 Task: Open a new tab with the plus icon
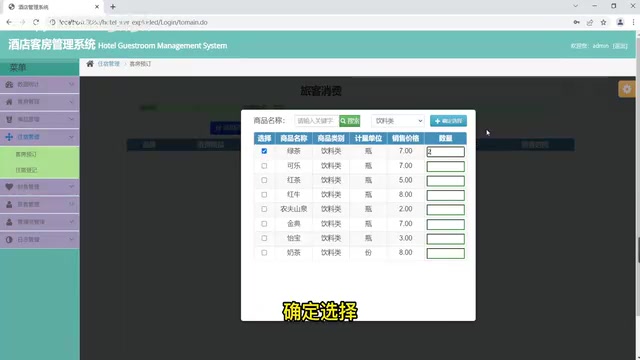click(113, 7)
